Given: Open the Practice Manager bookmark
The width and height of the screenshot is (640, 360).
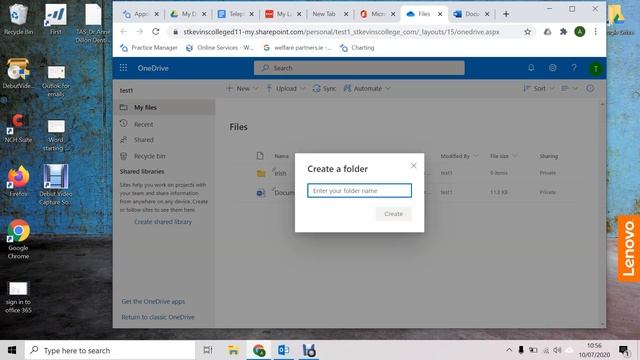Looking at the screenshot, I should (x=149, y=48).
